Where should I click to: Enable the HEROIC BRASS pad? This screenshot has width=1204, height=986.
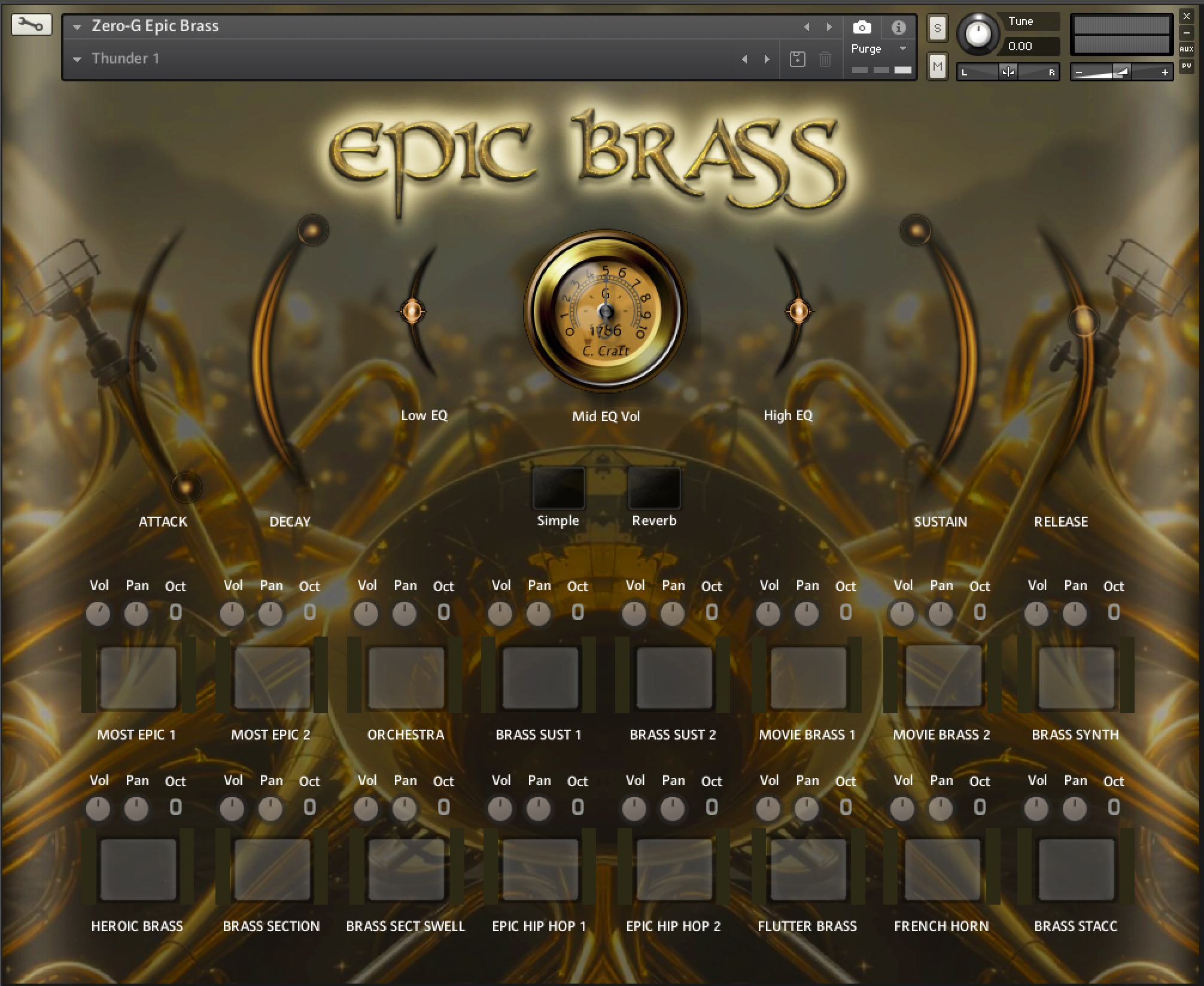tap(138, 869)
